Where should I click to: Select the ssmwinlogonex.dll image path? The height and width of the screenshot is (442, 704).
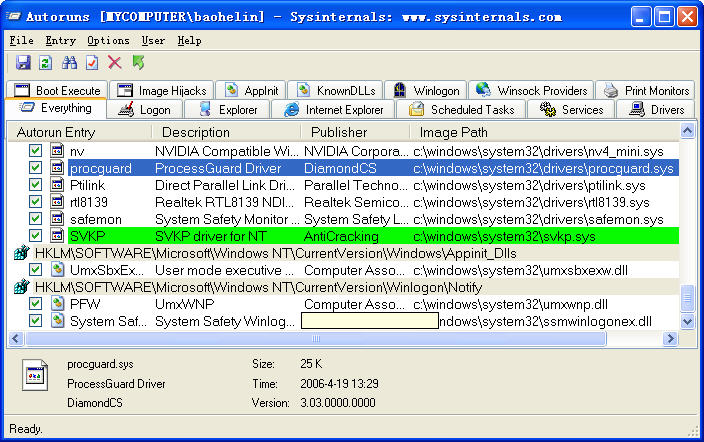coord(545,321)
